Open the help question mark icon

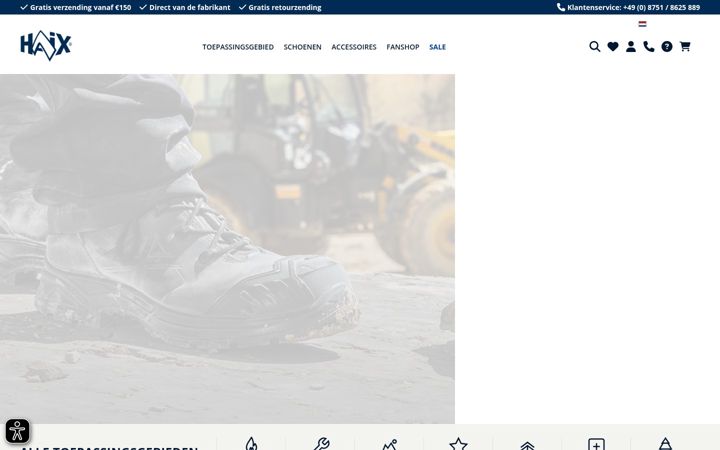[x=667, y=46]
